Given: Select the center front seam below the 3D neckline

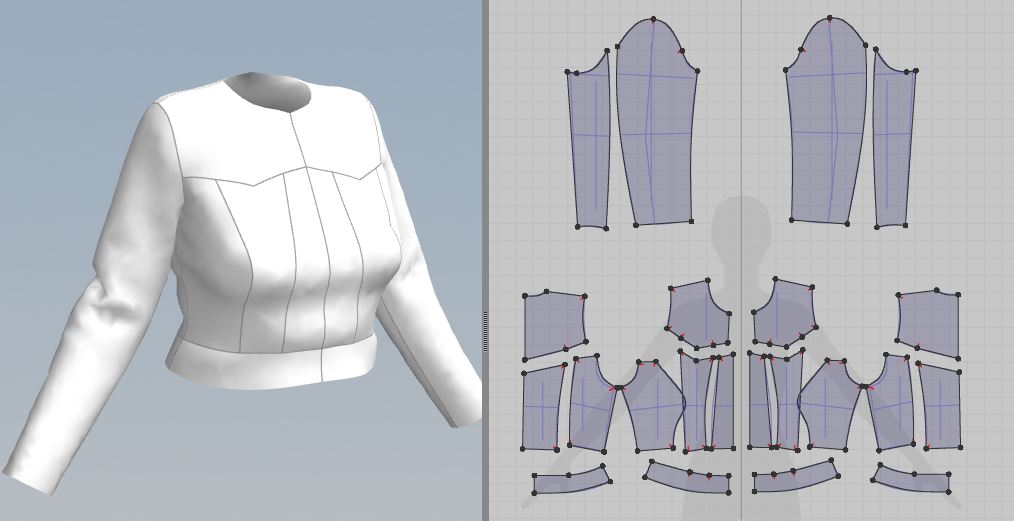Looking at the screenshot, I should tap(299, 140).
